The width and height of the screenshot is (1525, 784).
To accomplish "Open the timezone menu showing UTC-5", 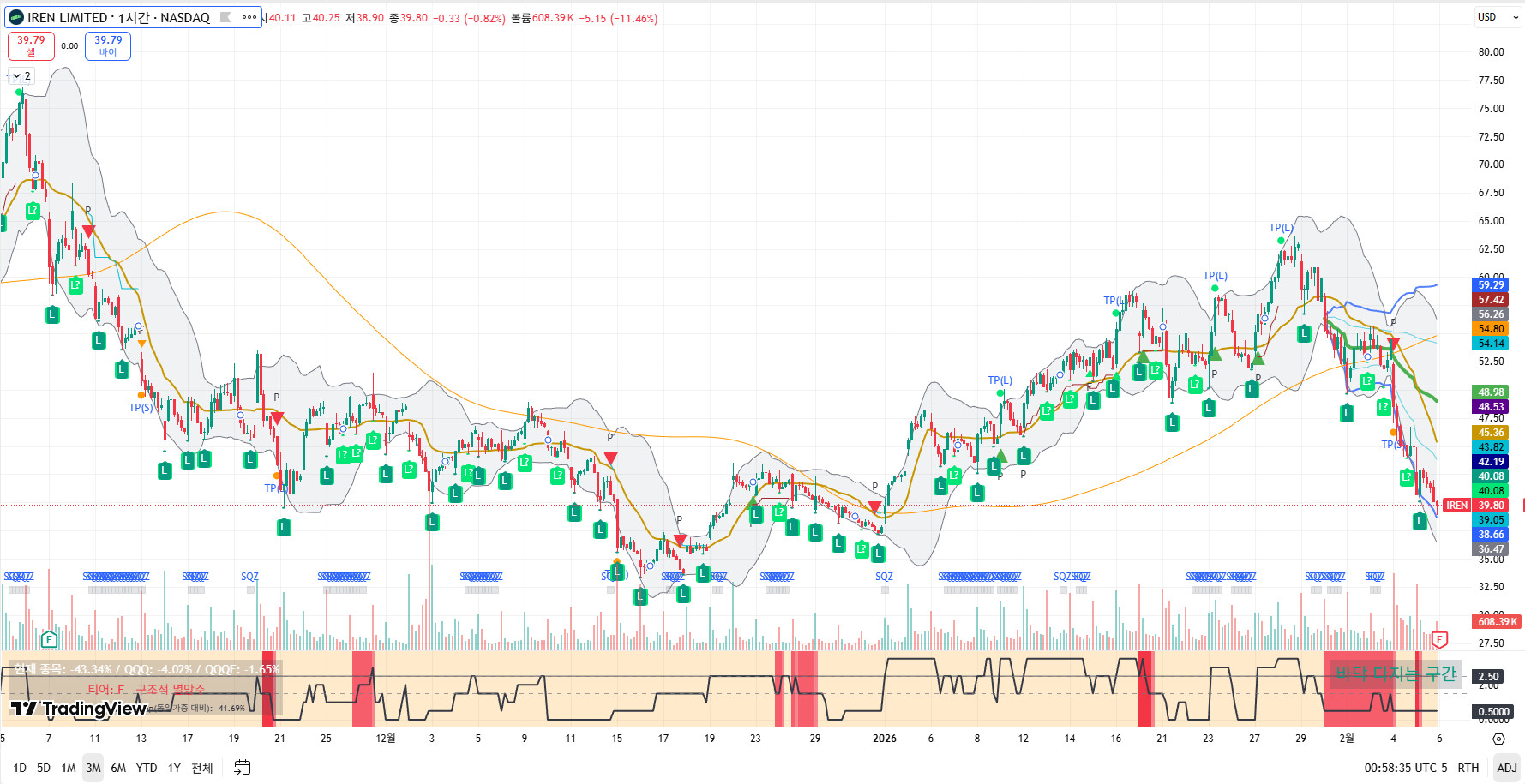I will pyautogui.click(x=1406, y=768).
